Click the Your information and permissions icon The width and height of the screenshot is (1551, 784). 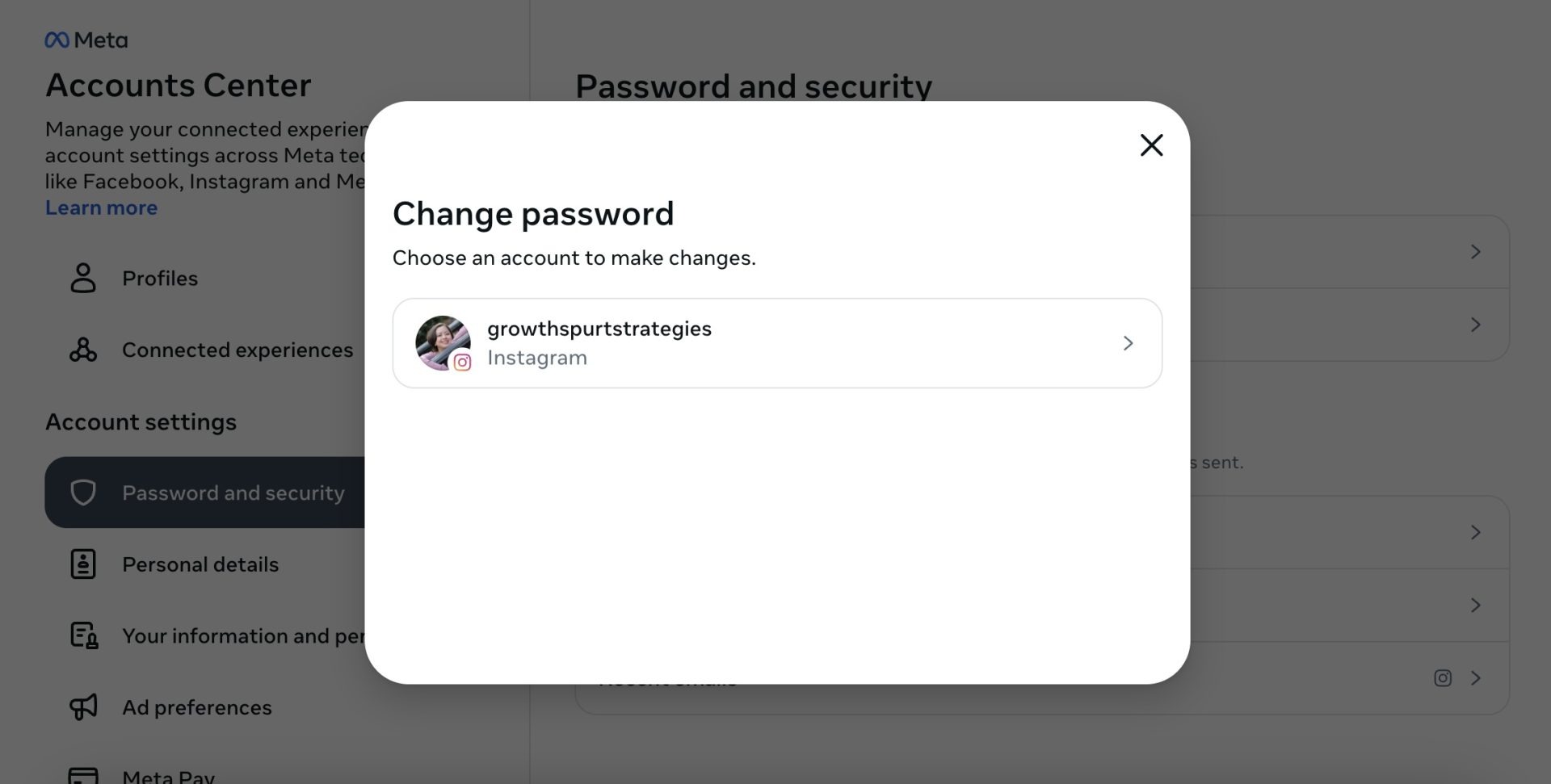tap(83, 635)
